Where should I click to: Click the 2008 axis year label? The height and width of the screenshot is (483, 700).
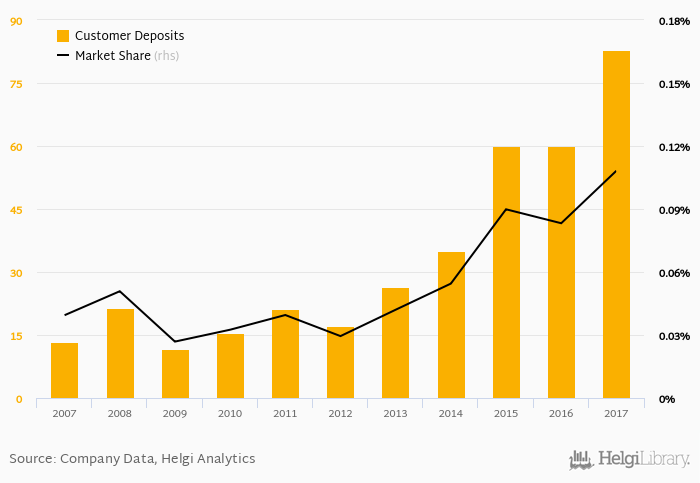coord(120,413)
